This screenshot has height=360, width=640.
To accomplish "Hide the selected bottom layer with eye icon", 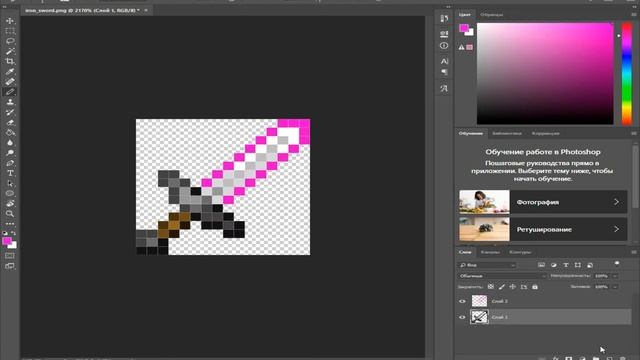I will tap(462, 317).
